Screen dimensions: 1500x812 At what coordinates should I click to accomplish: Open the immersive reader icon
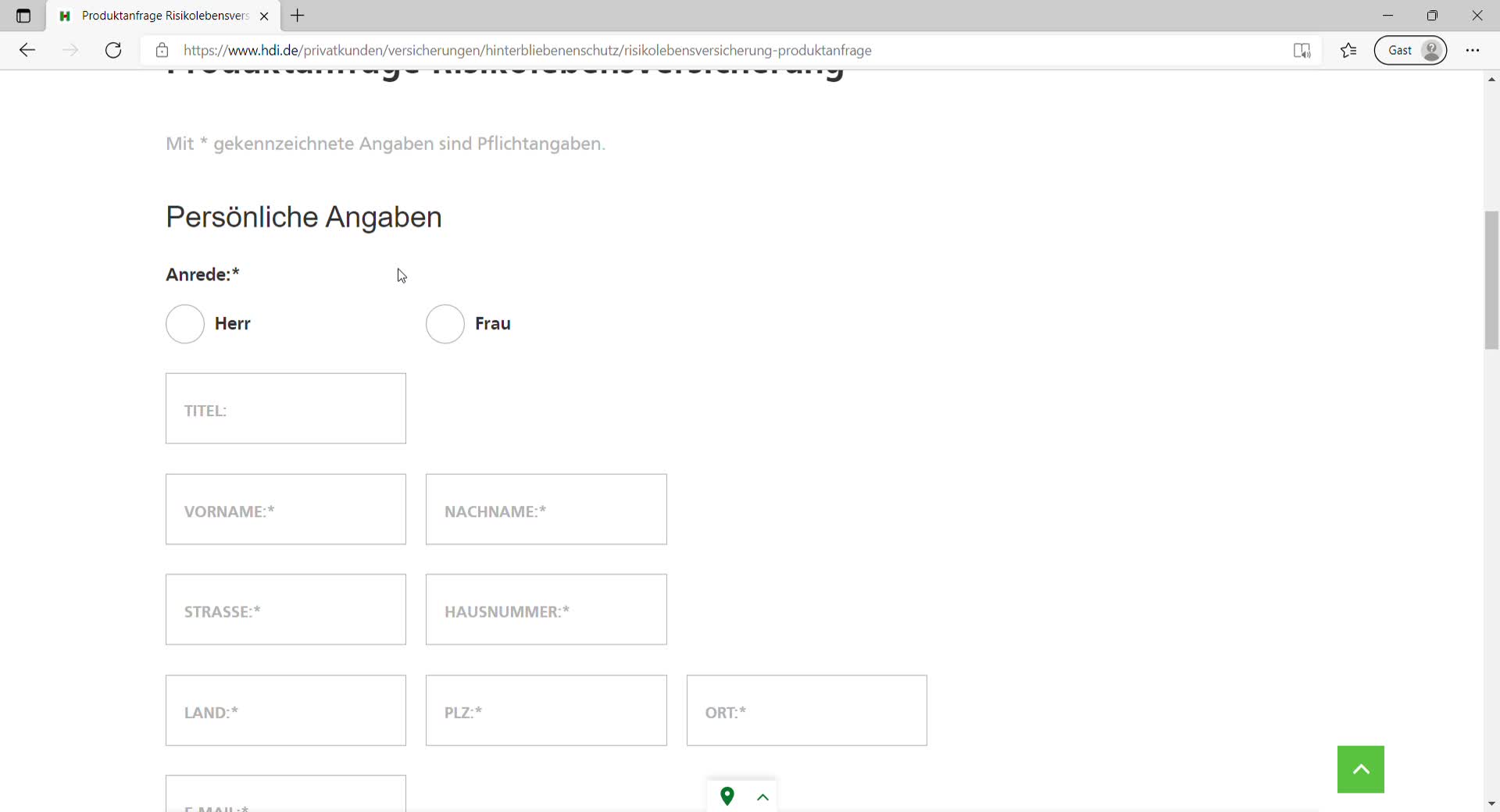pos(1301,51)
